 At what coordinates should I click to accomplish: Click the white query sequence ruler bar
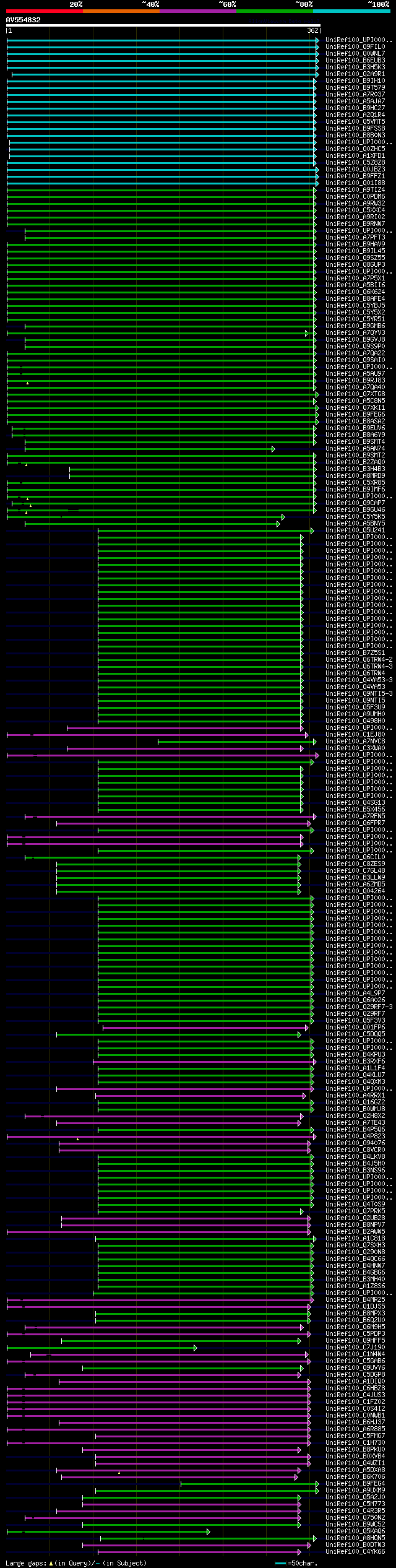163,25
